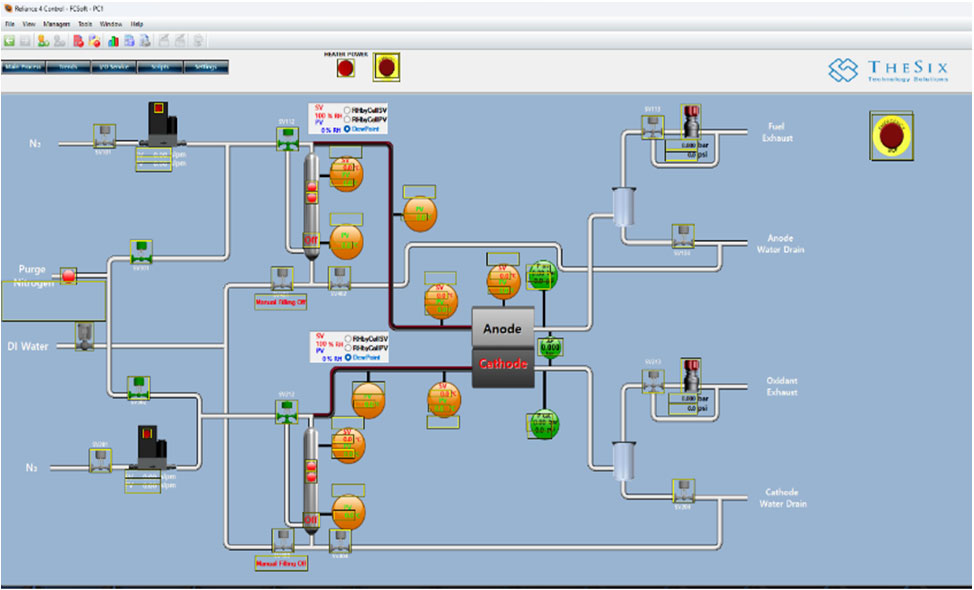The image size is (974, 590).
Task: Switch to the Scripts tab
Action: [160, 67]
